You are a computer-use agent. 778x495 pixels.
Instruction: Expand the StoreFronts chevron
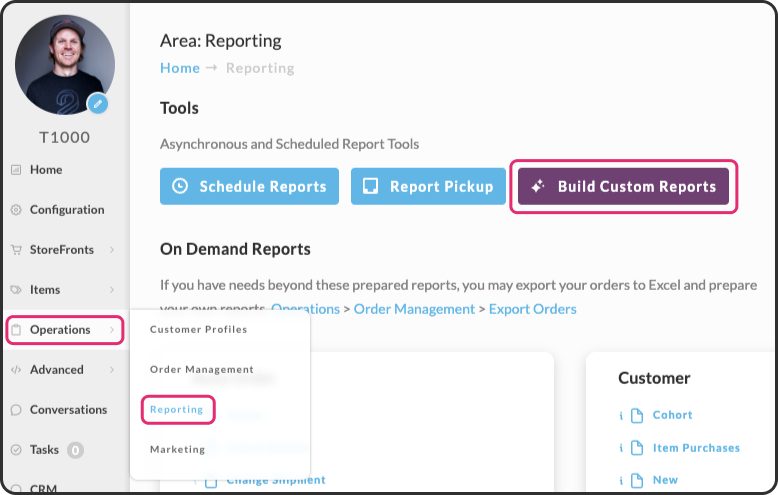point(112,249)
